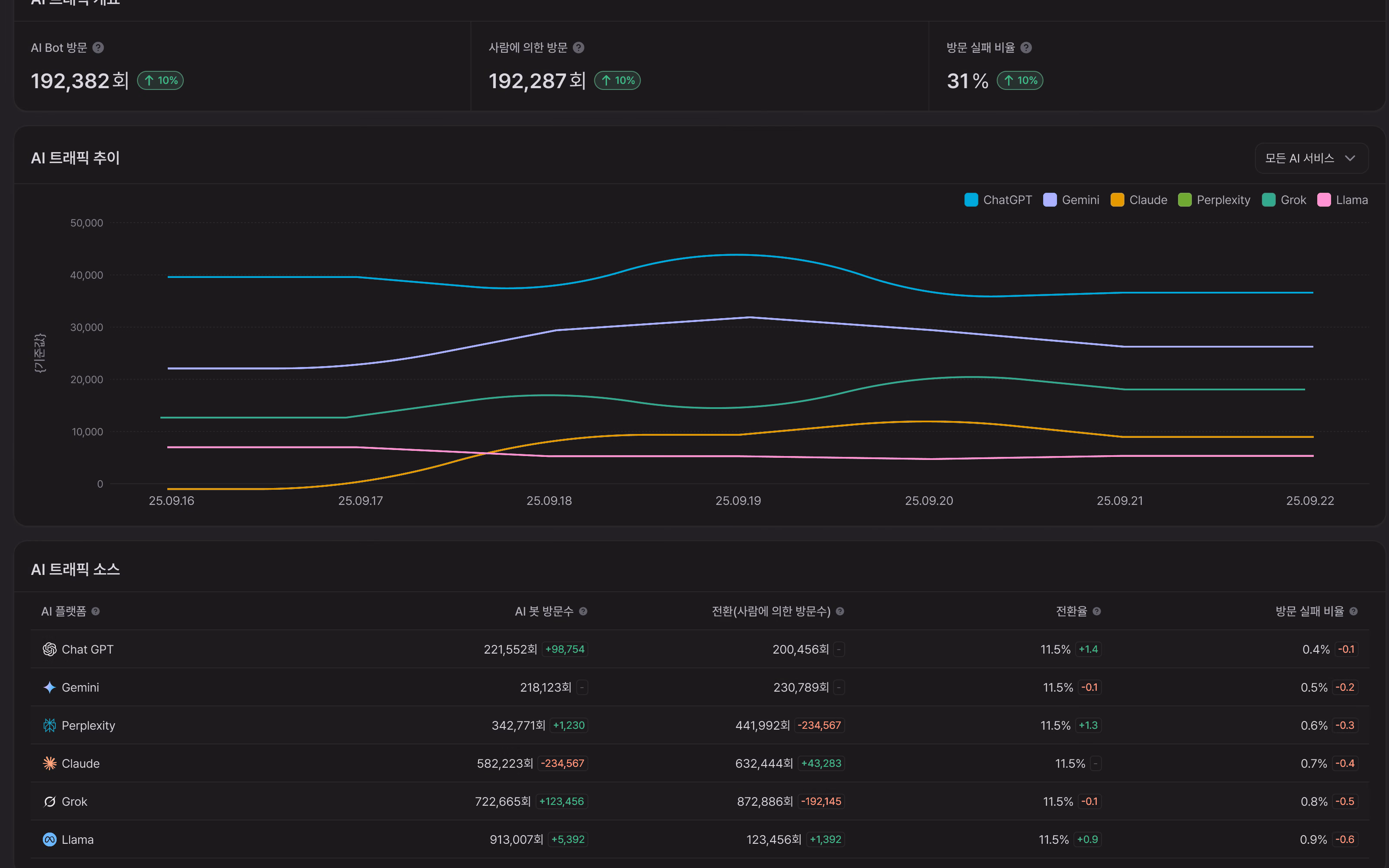
Task: Select the Grok row name
Action: click(x=75, y=801)
